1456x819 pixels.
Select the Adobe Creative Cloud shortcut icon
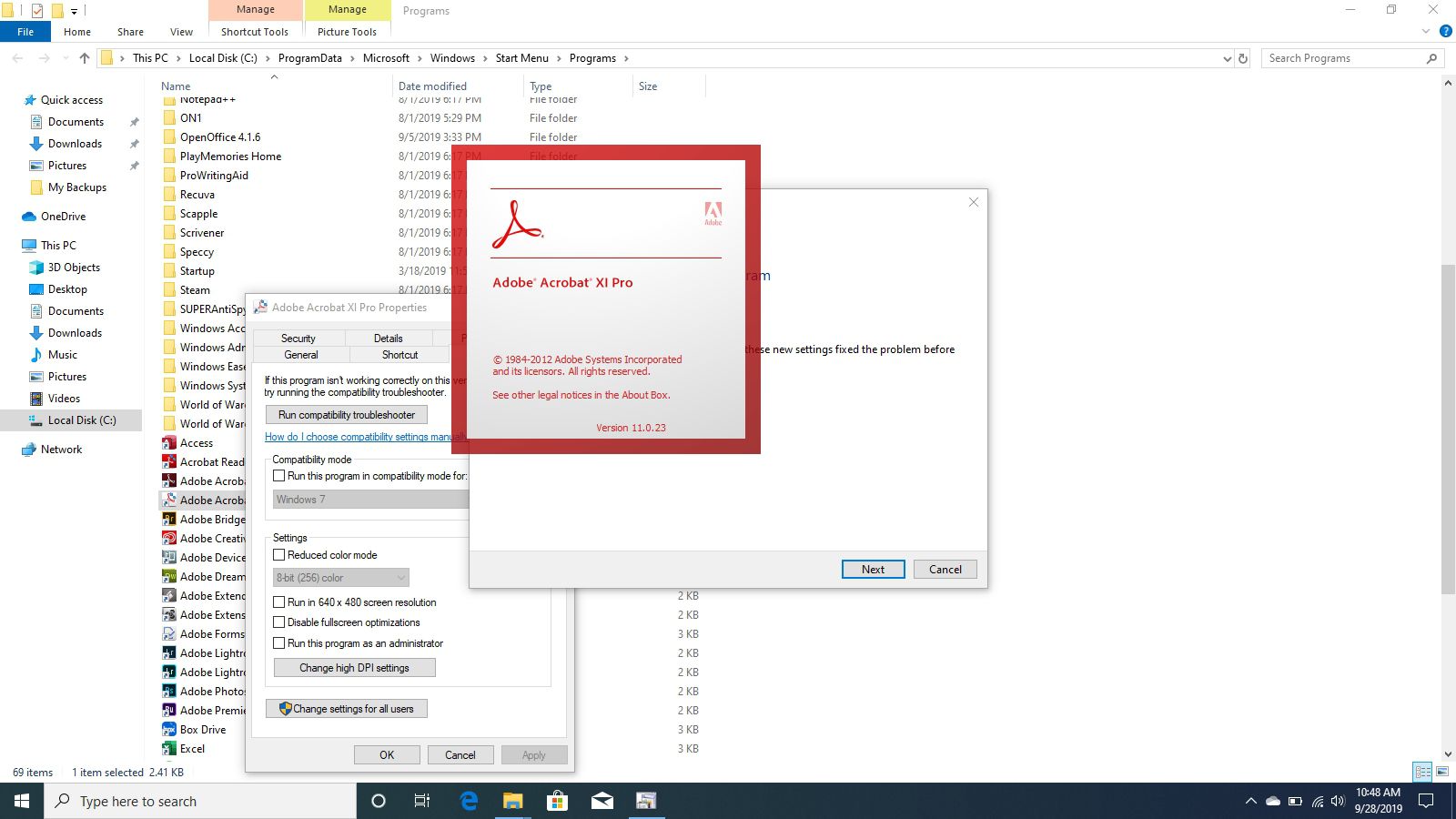coord(169,539)
